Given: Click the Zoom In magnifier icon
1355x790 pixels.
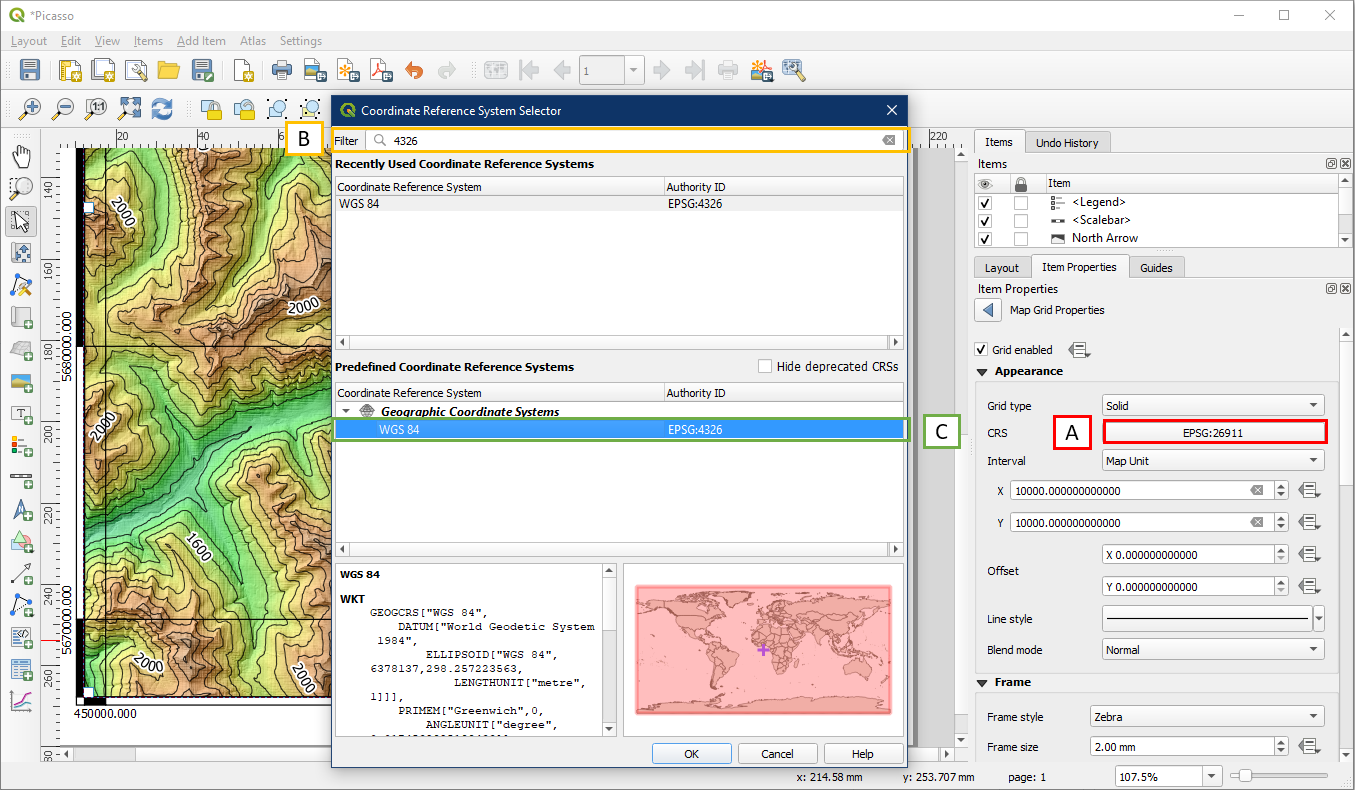Looking at the screenshot, I should (x=30, y=108).
